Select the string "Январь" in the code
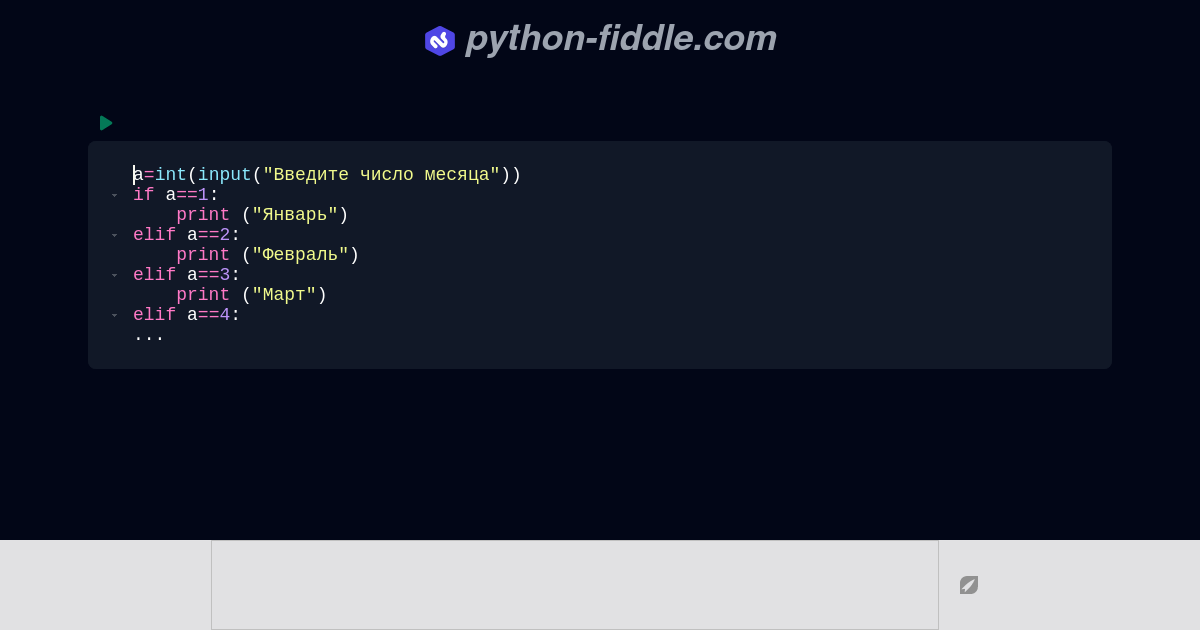The height and width of the screenshot is (630, 1200). pyautogui.click(x=294, y=215)
